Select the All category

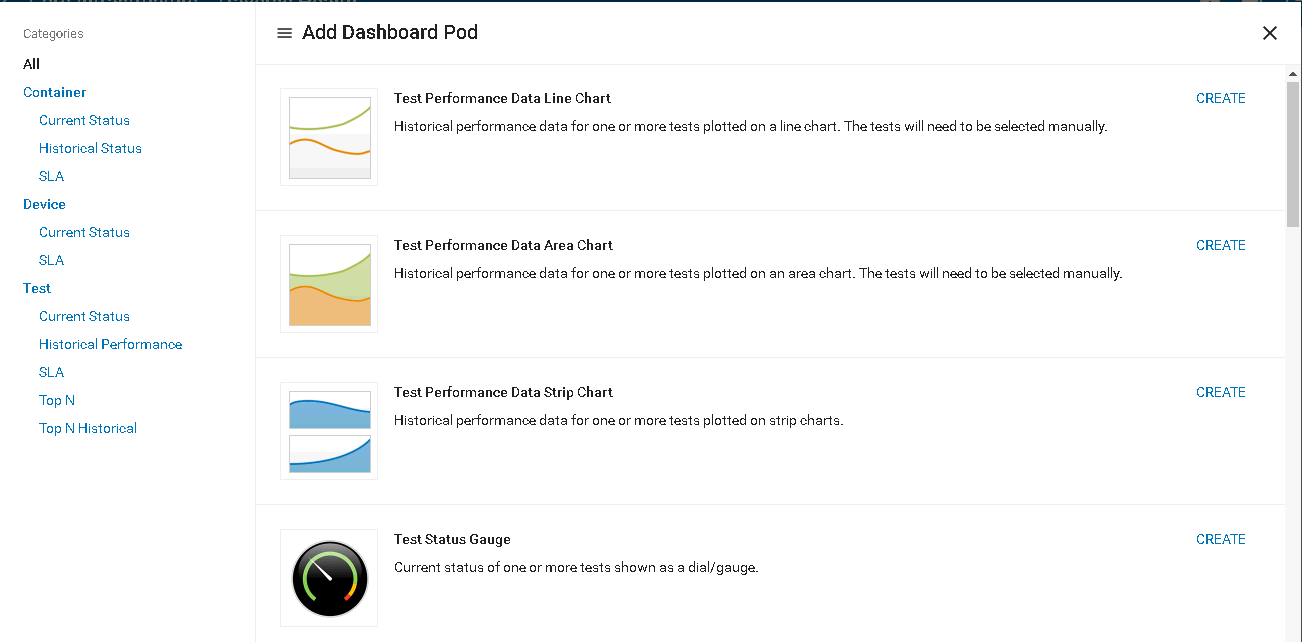(32, 64)
